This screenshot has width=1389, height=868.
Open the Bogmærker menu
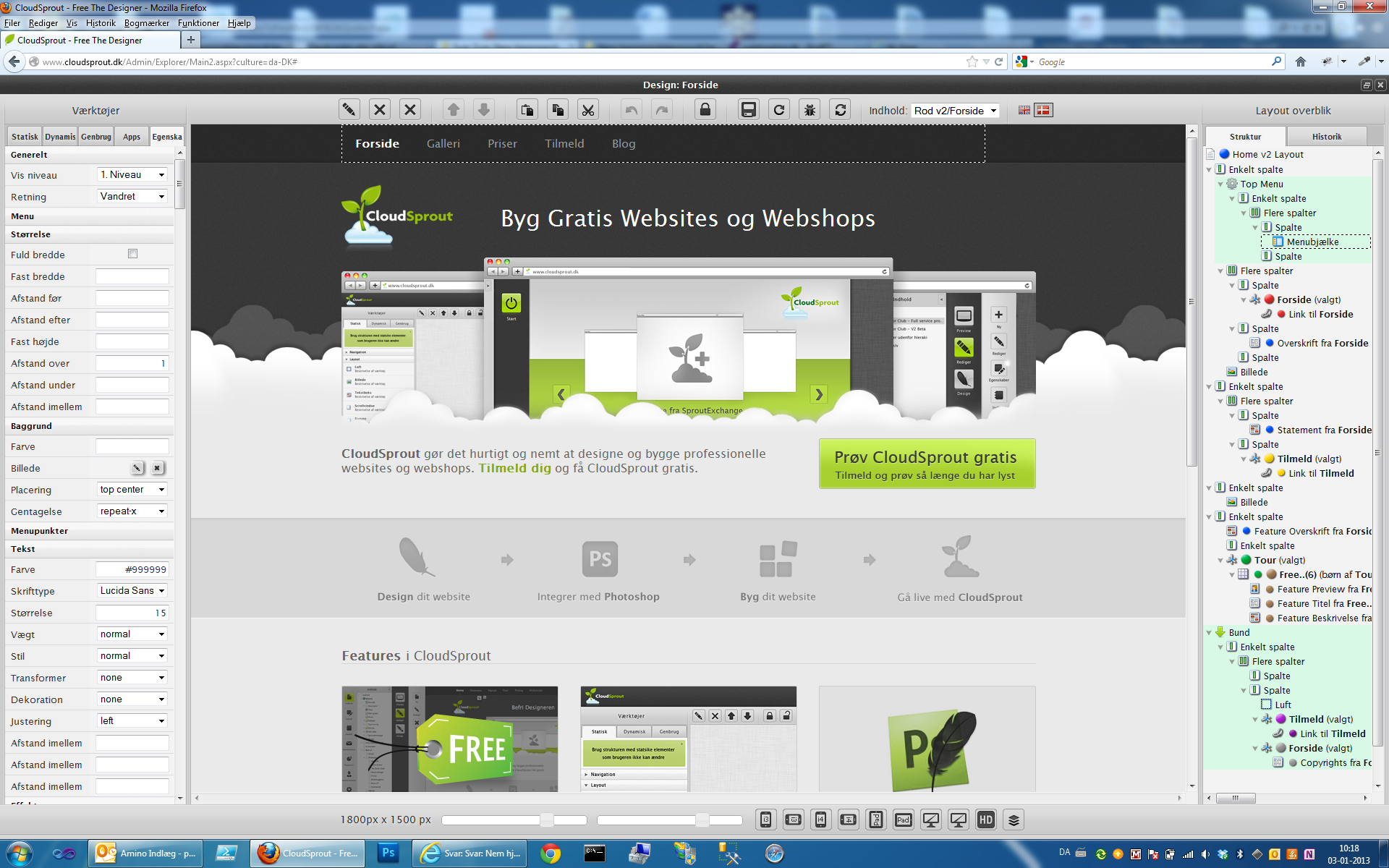[x=147, y=23]
